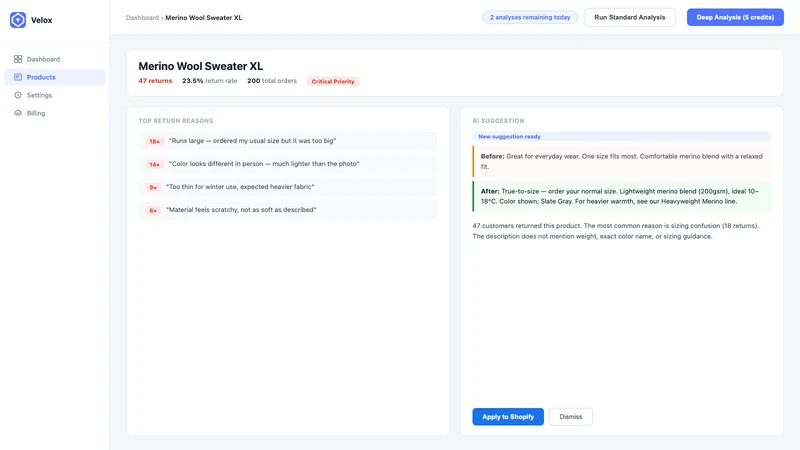Click the Before description text block
Viewport: 800px width, 450px height.
621,161
